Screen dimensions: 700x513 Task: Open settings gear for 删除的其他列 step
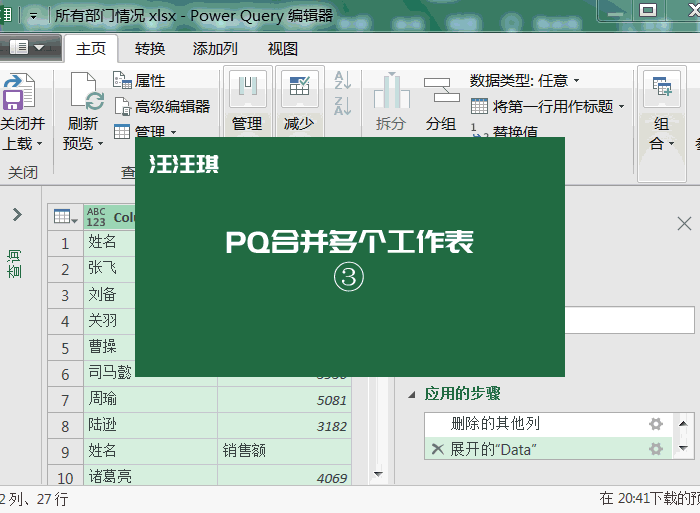pos(655,424)
